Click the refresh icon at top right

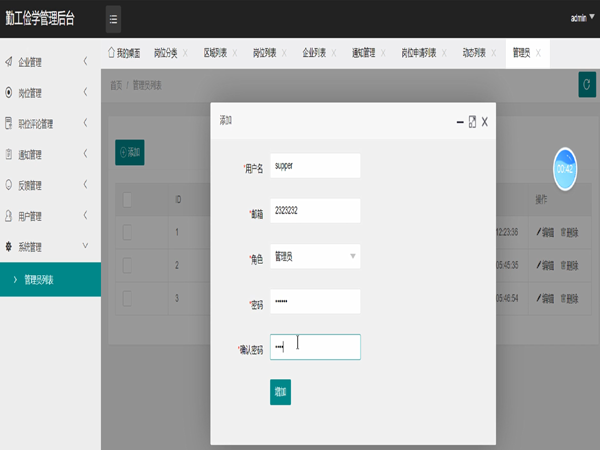click(585, 85)
